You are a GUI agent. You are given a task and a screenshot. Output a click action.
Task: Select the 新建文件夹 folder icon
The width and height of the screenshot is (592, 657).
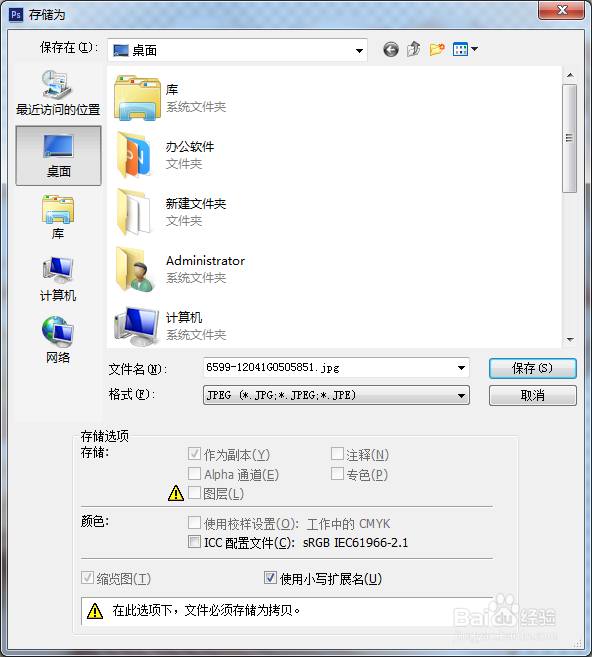coord(134,212)
